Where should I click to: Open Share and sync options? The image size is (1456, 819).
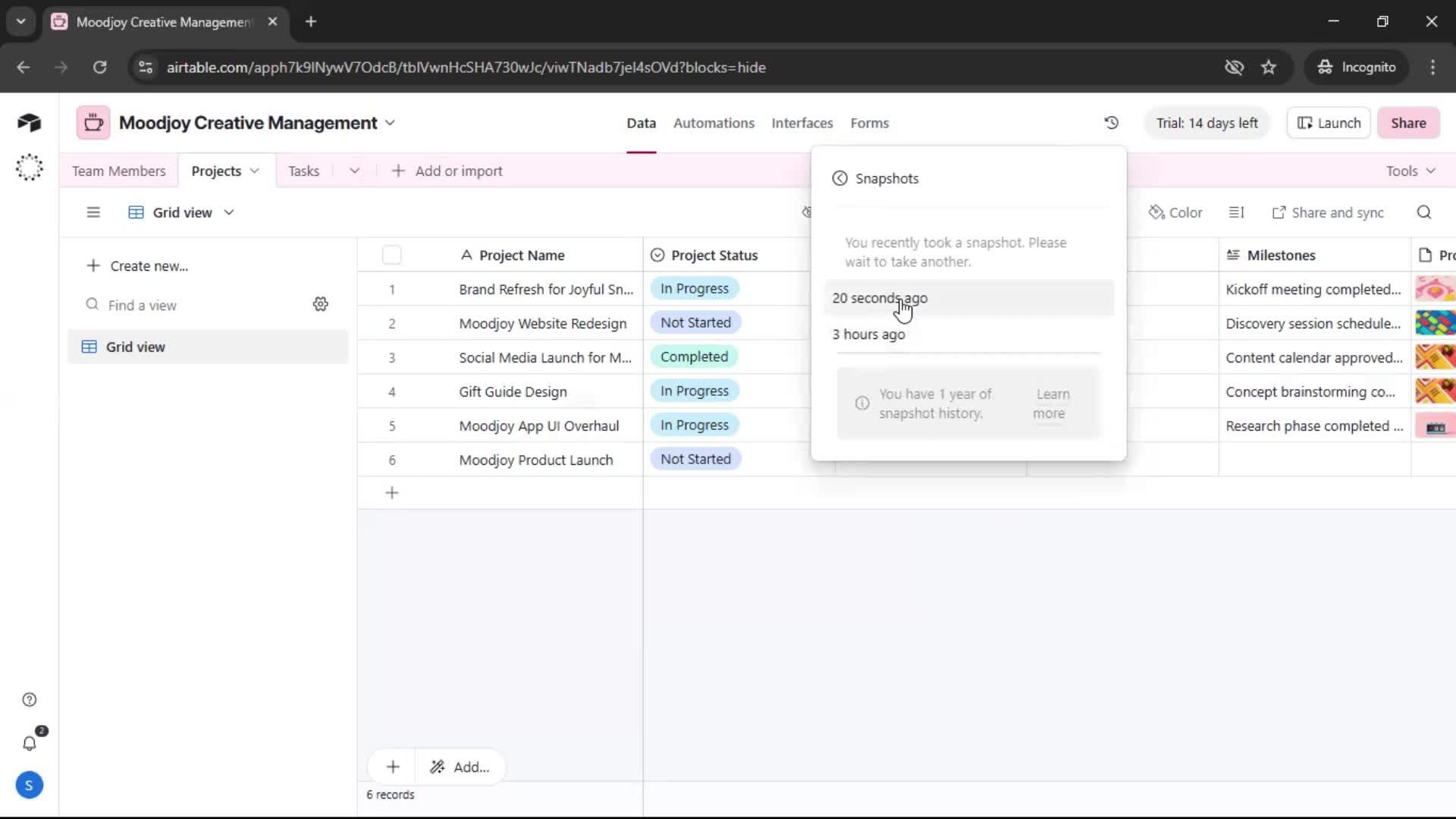pos(1328,212)
